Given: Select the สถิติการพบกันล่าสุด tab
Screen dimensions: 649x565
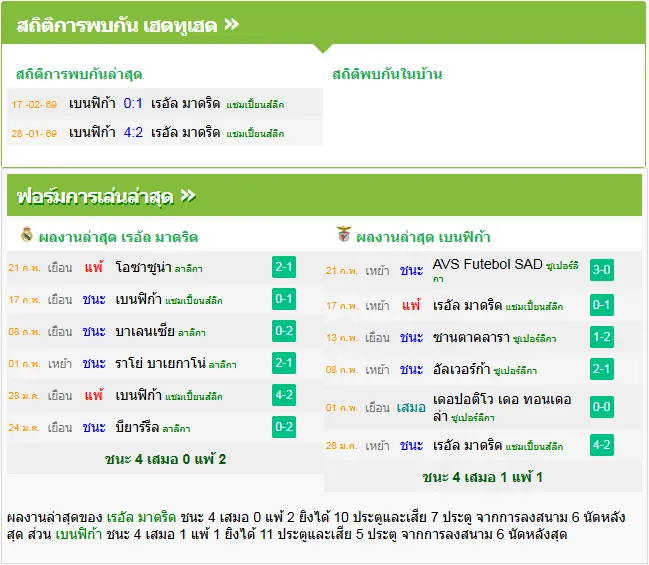Looking at the screenshot, I should click(79, 75).
